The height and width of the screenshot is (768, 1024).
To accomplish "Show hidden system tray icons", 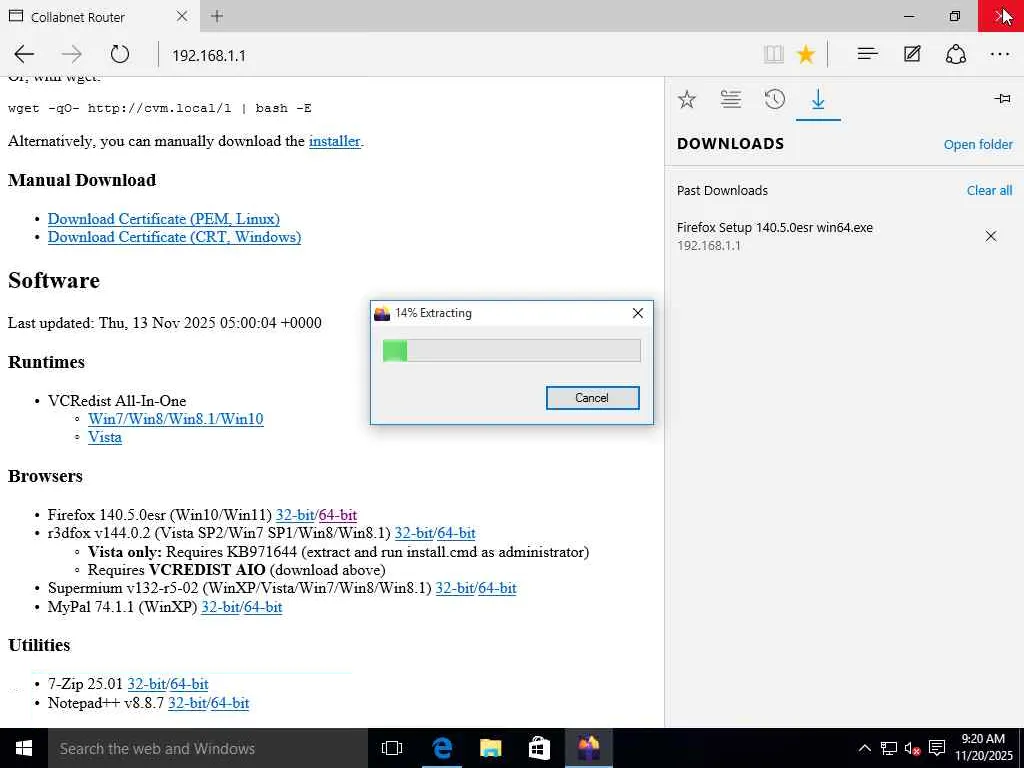I will tap(864, 748).
